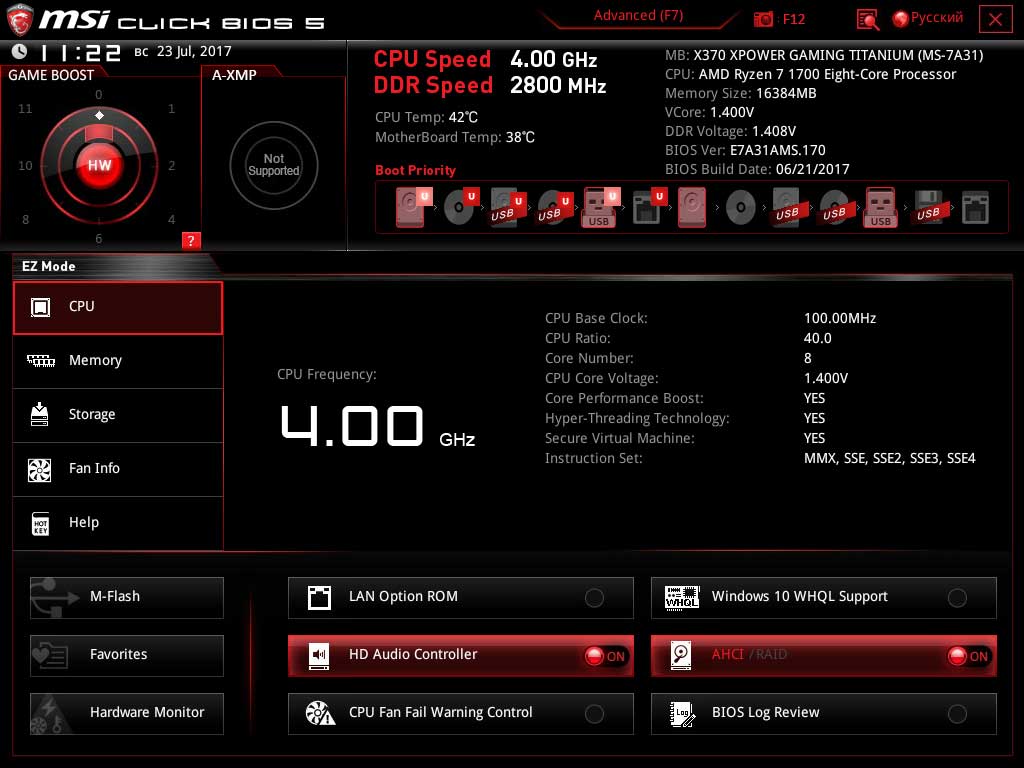This screenshot has height=768, width=1024.
Task: Toggle LAN Option ROM
Action: pos(460,597)
